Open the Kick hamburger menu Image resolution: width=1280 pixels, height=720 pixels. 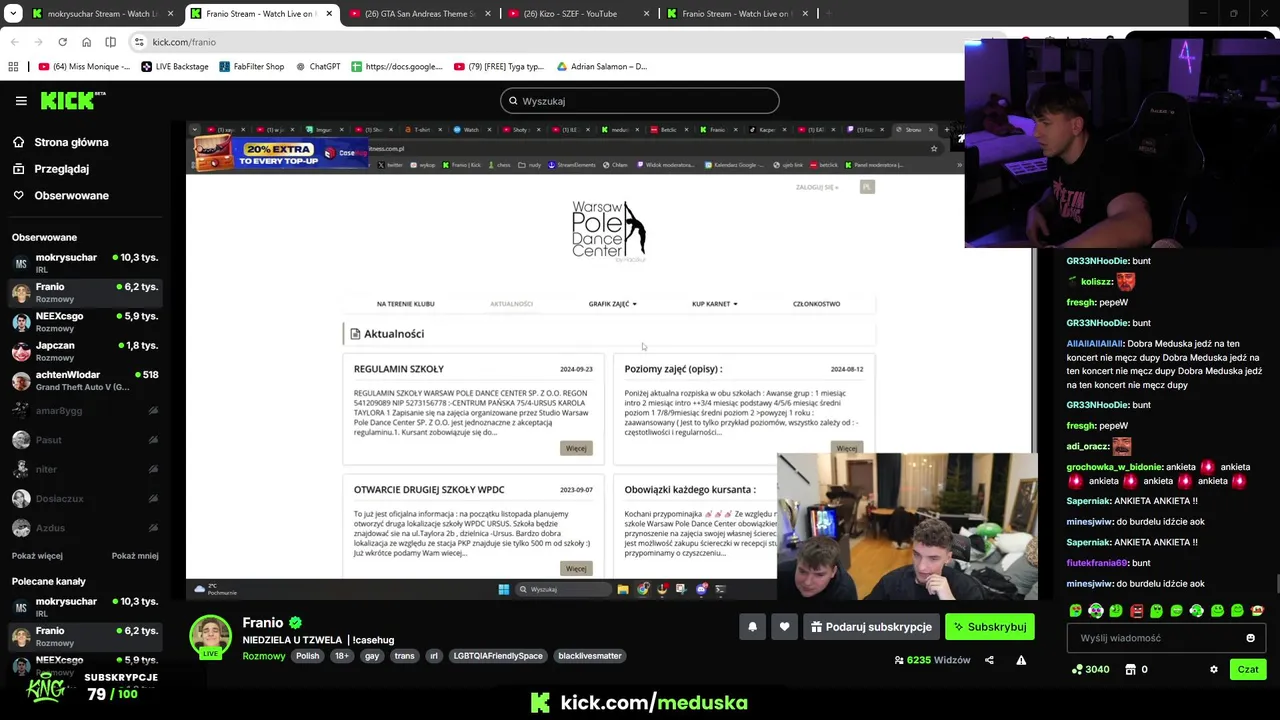pyautogui.click(x=21, y=101)
